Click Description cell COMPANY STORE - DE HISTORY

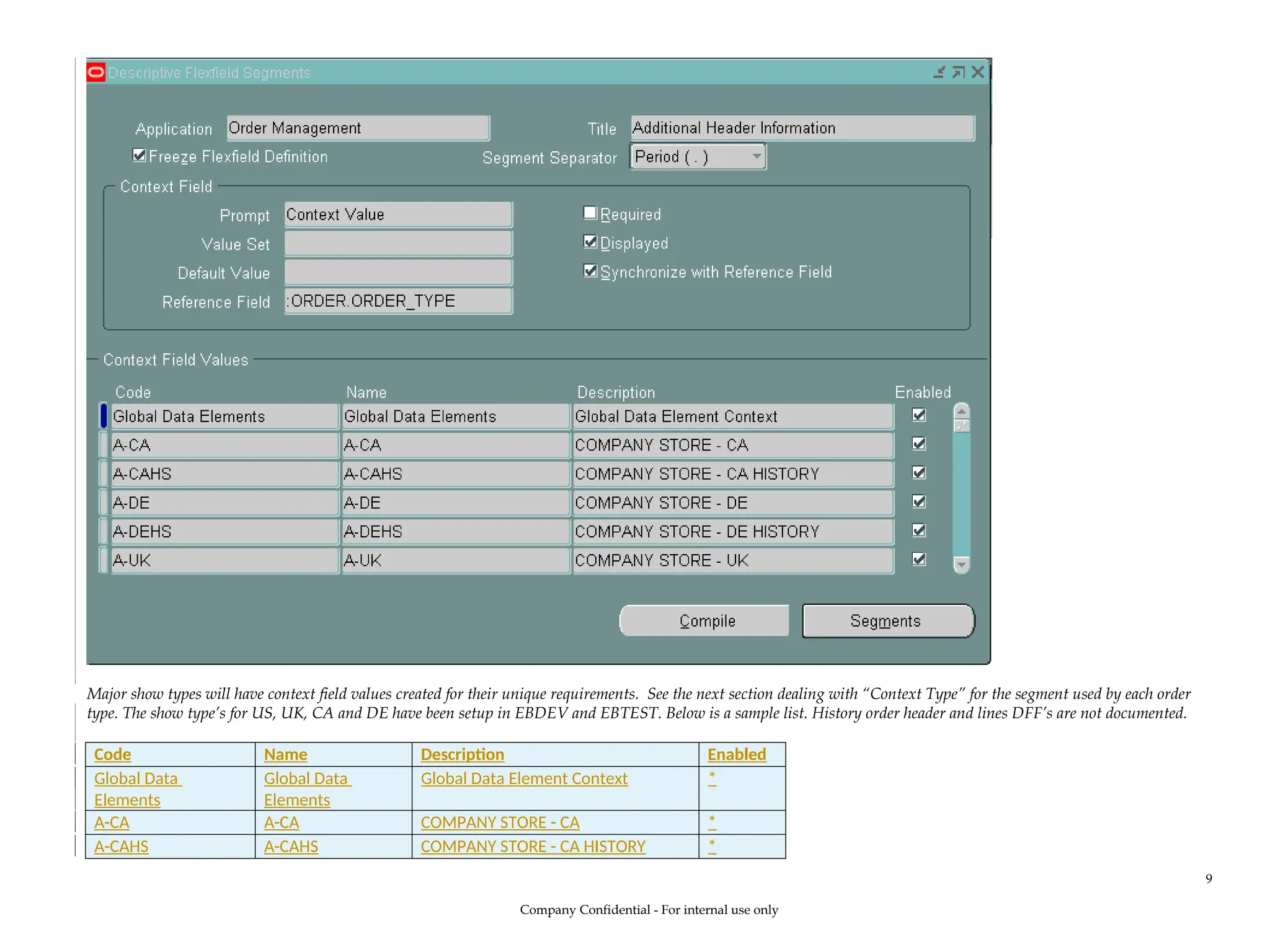click(x=733, y=531)
